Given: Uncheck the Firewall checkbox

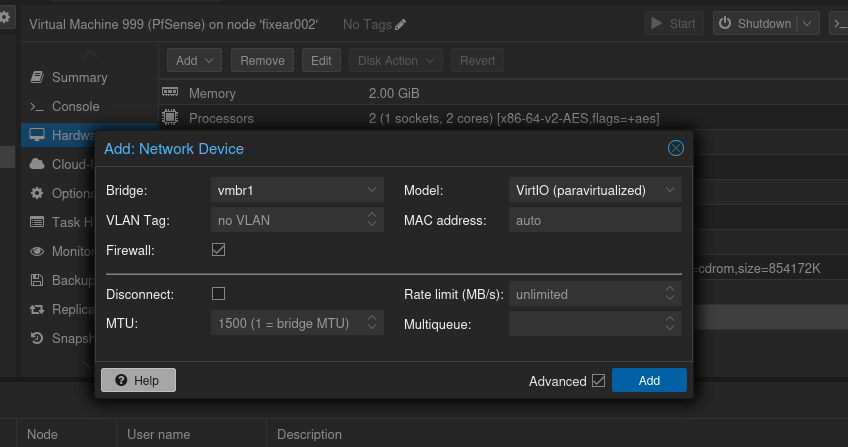Looking at the screenshot, I should [x=219, y=250].
